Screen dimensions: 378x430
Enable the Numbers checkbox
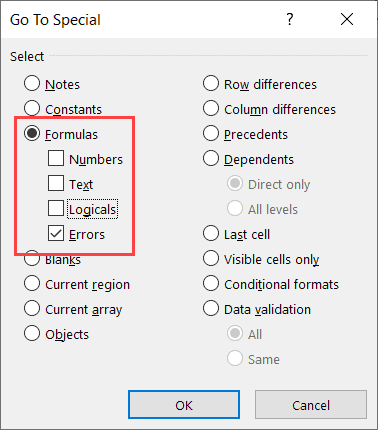pos(56,158)
